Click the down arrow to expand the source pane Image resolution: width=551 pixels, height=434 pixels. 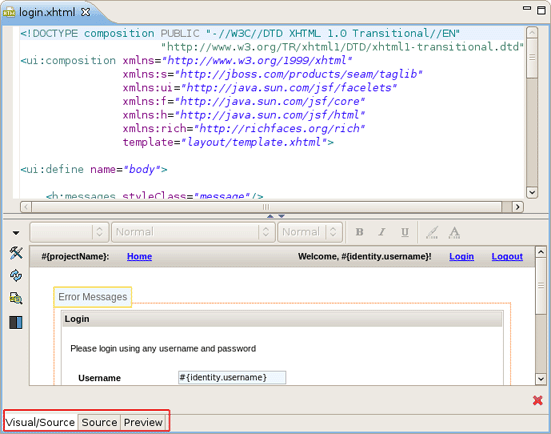(x=281, y=216)
